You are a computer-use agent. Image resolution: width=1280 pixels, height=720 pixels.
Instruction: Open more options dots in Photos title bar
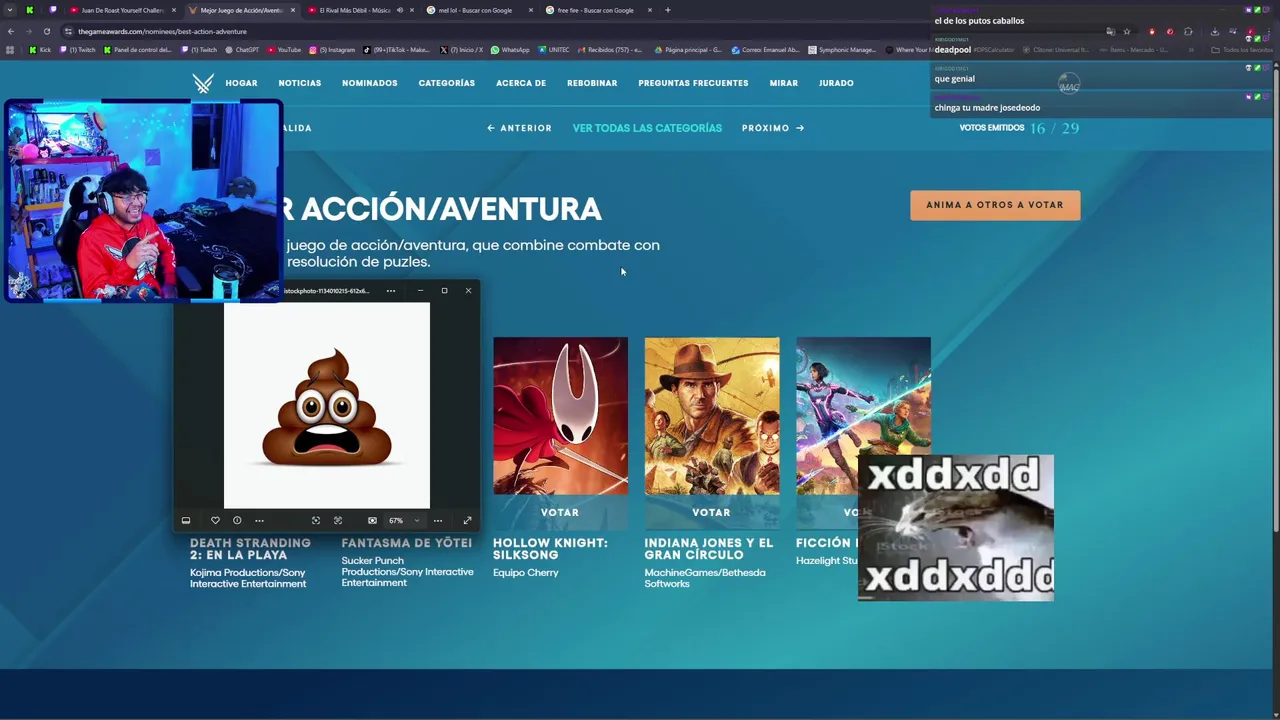(x=391, y=291)
